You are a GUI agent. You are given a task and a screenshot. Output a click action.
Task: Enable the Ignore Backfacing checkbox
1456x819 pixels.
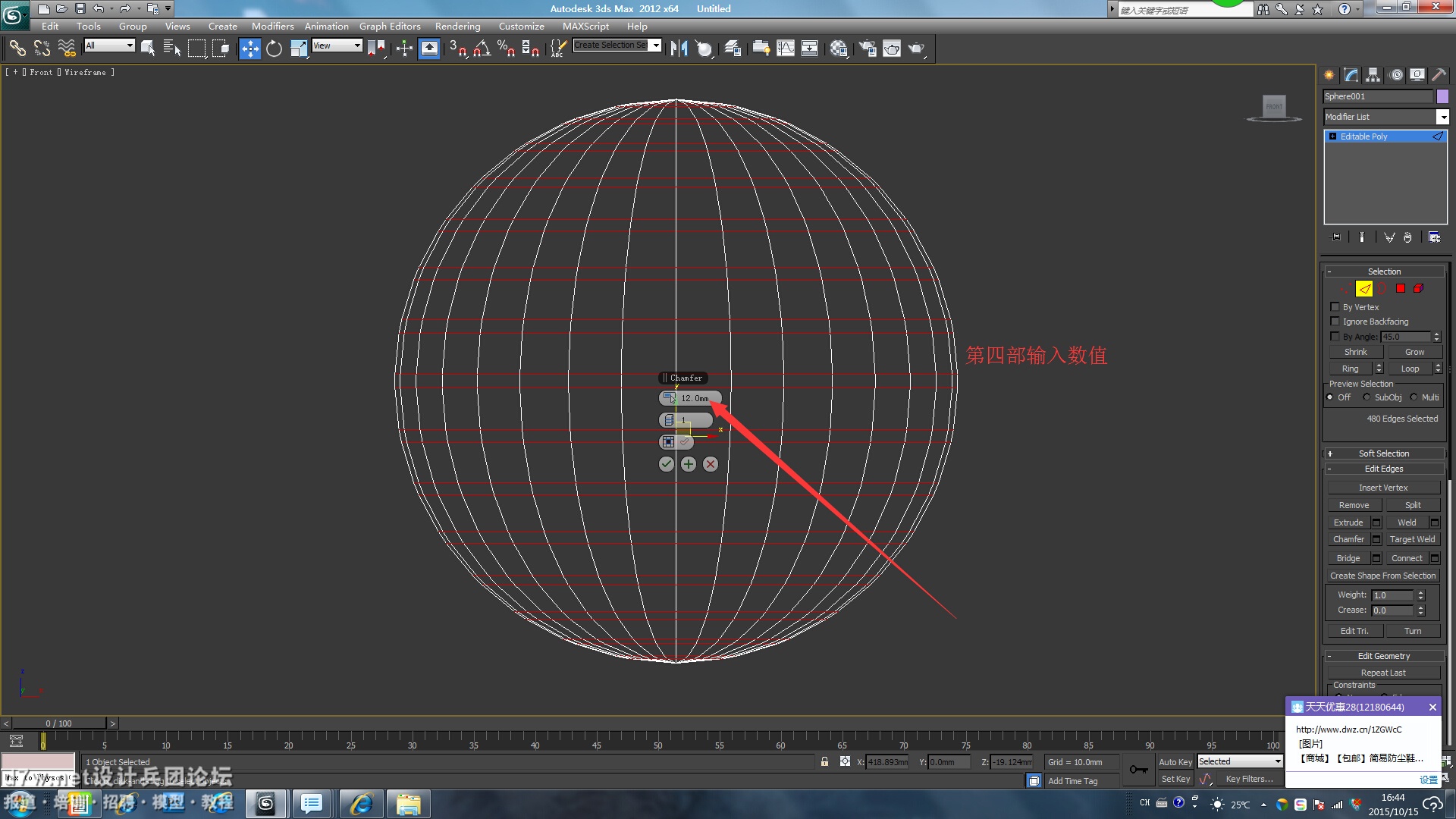pyautogui.click(x=1335, y=322)
